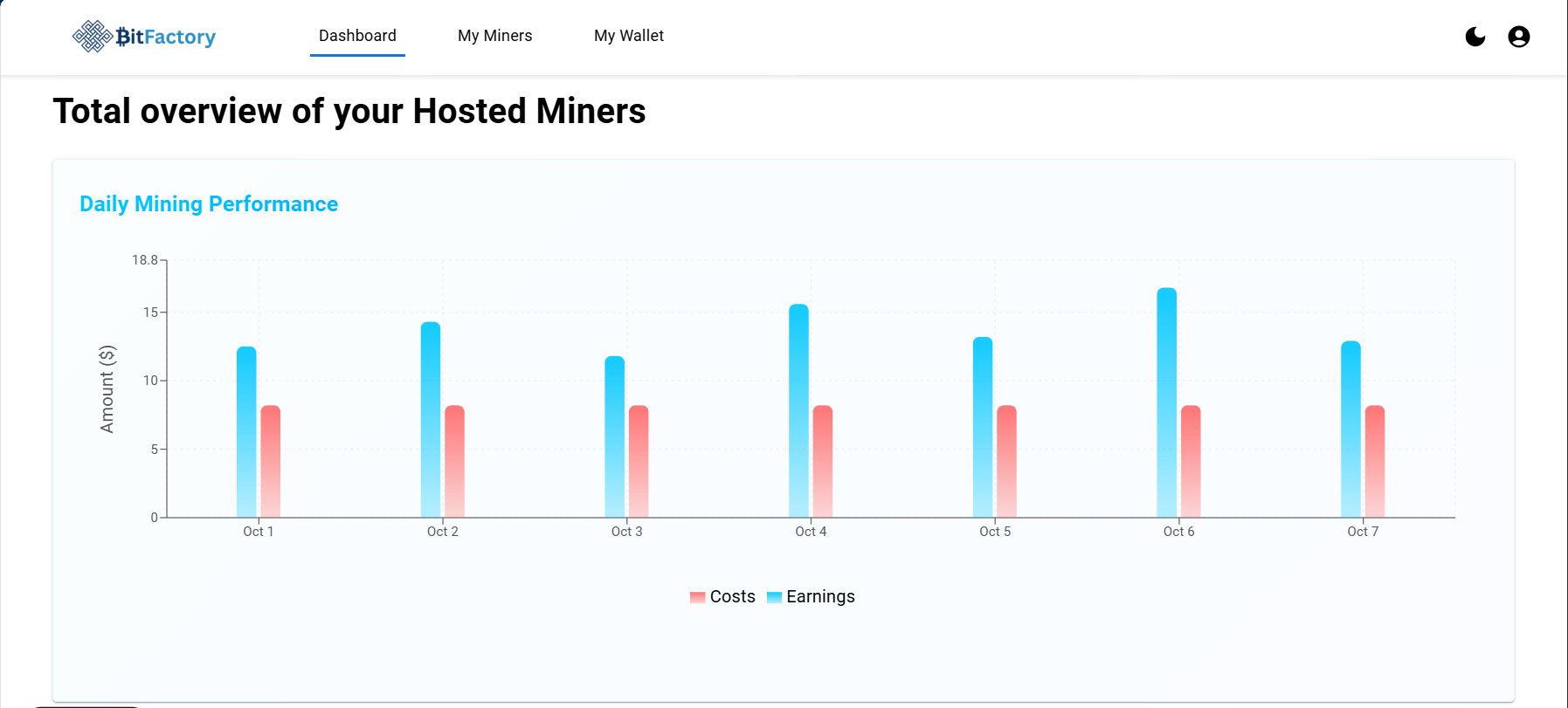This screenshot has width=1568, height=708.
Task: Select the Oct 7 costs bar
Action: point(1375,461)
